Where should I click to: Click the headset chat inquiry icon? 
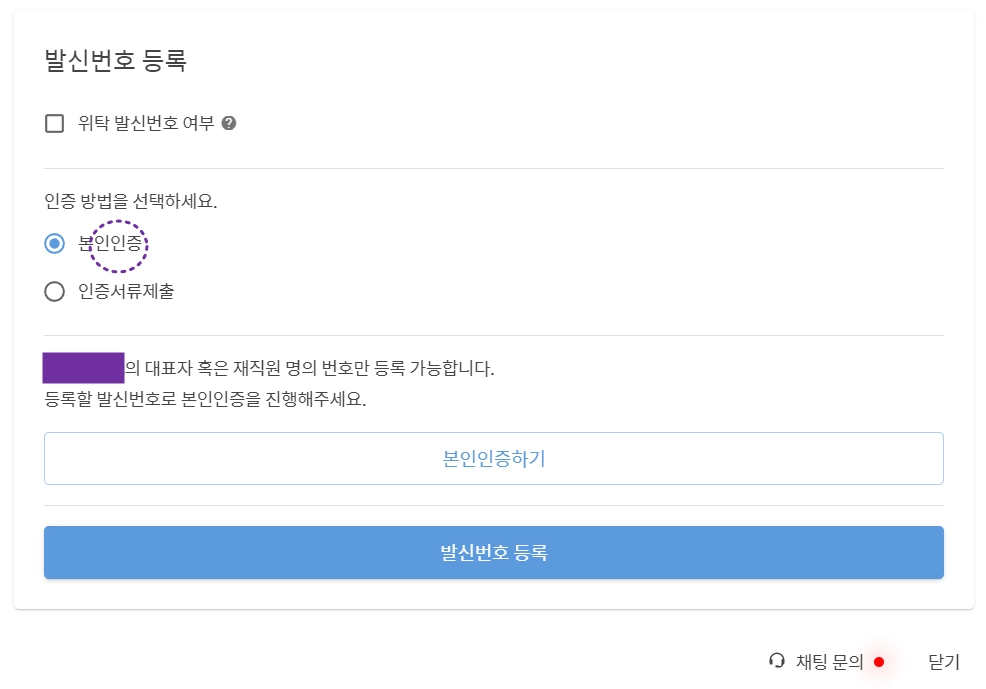click(777, 661)
